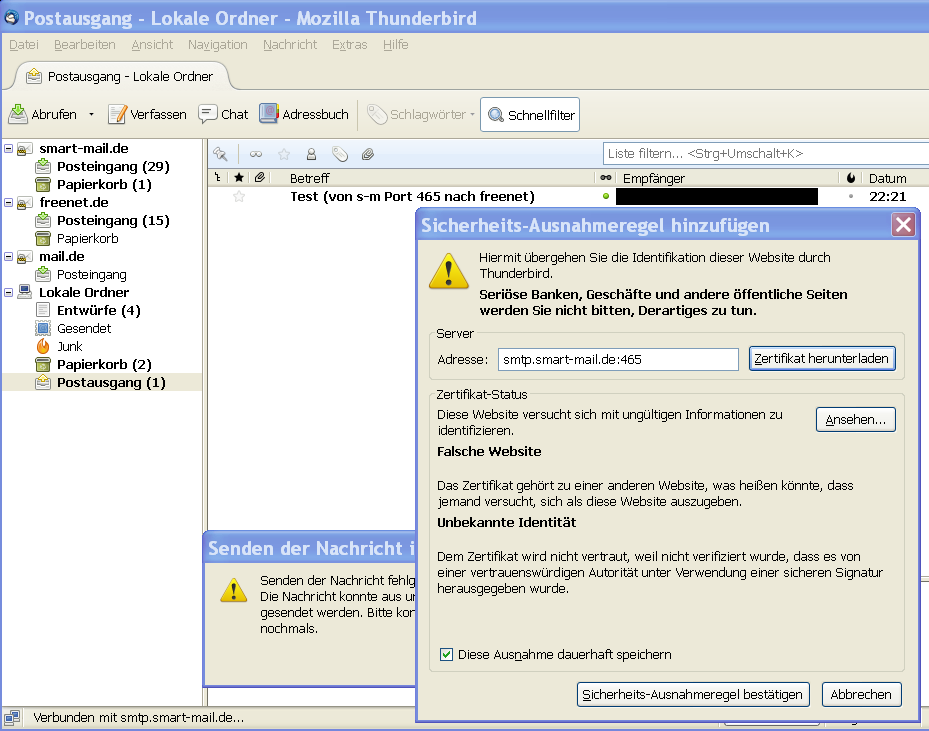Collapse the mail.de account tree
Viewport: 929px width, 731px height.
click(x=8, y=256)
